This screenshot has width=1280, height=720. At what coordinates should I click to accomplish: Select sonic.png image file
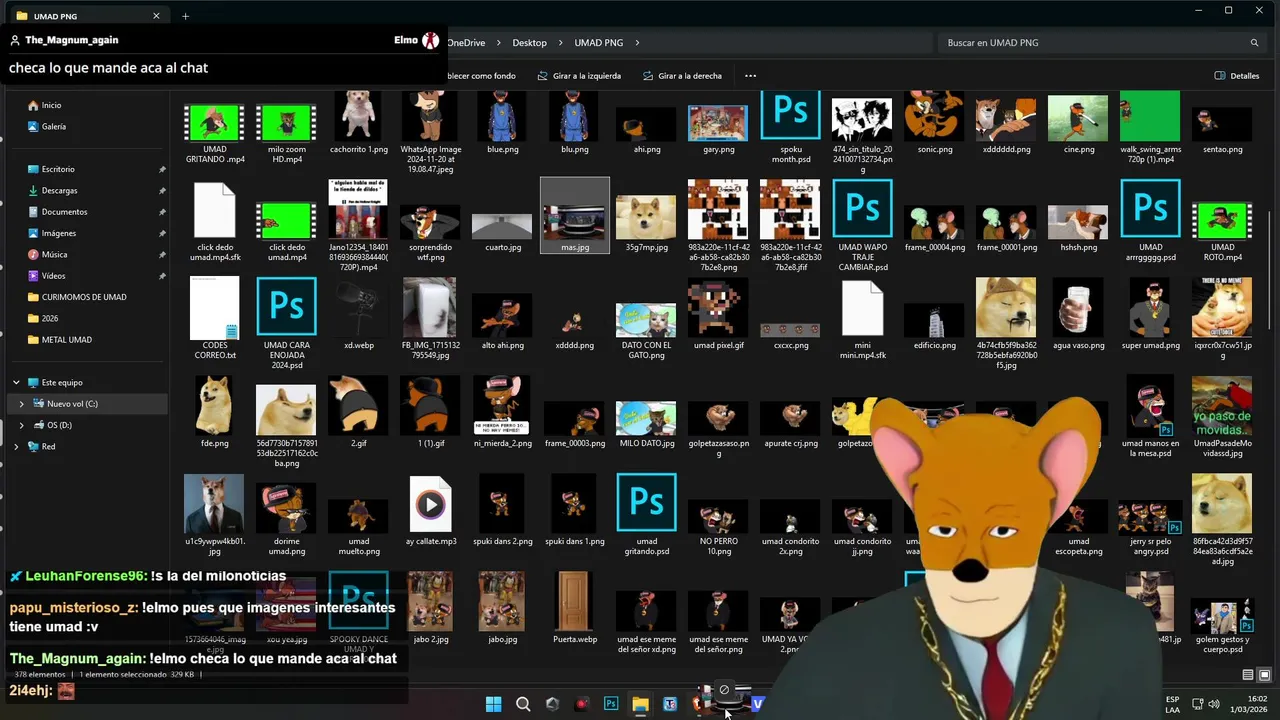[935, 123]
